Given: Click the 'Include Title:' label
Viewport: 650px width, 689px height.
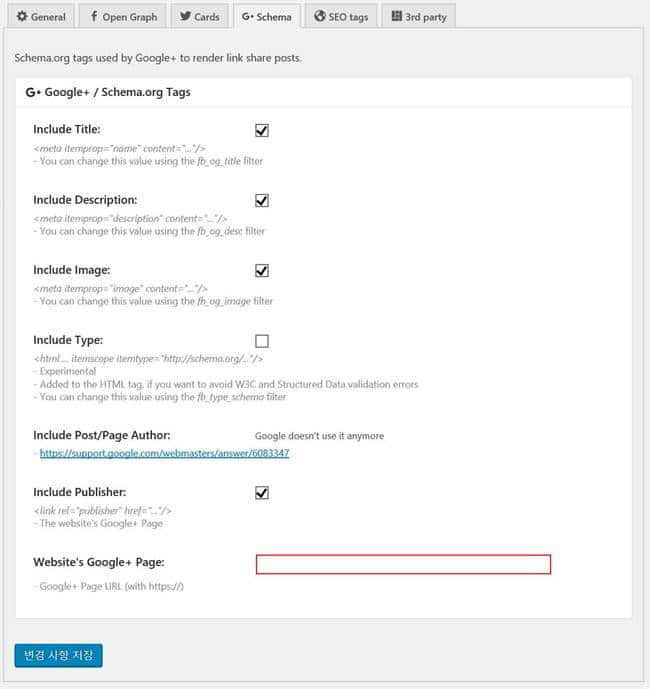Looking at the screenshot, I should coord(67,130).
